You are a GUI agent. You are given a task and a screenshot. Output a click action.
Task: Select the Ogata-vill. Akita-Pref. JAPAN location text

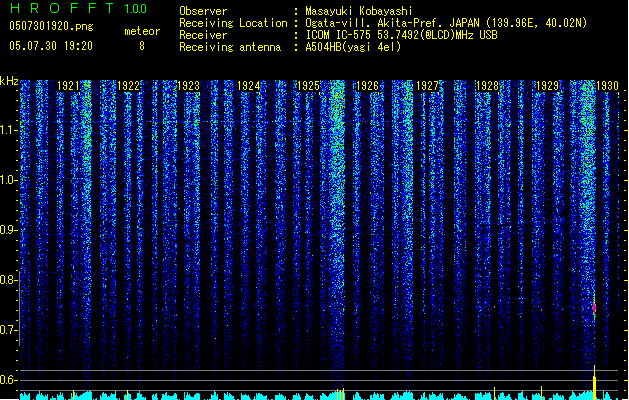pyautogui.click(x=446, y=23)
